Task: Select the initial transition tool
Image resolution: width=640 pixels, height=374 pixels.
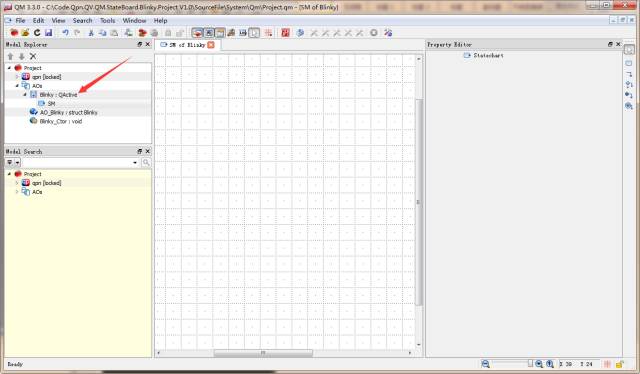Action: pos(629,95)
